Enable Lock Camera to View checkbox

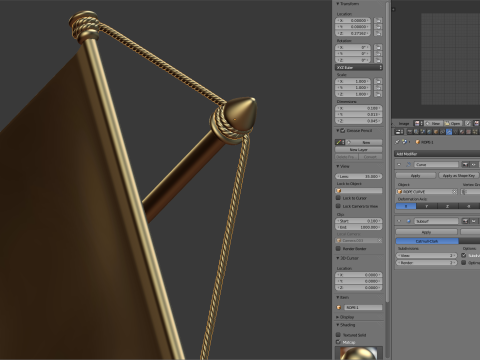[338, 206]
